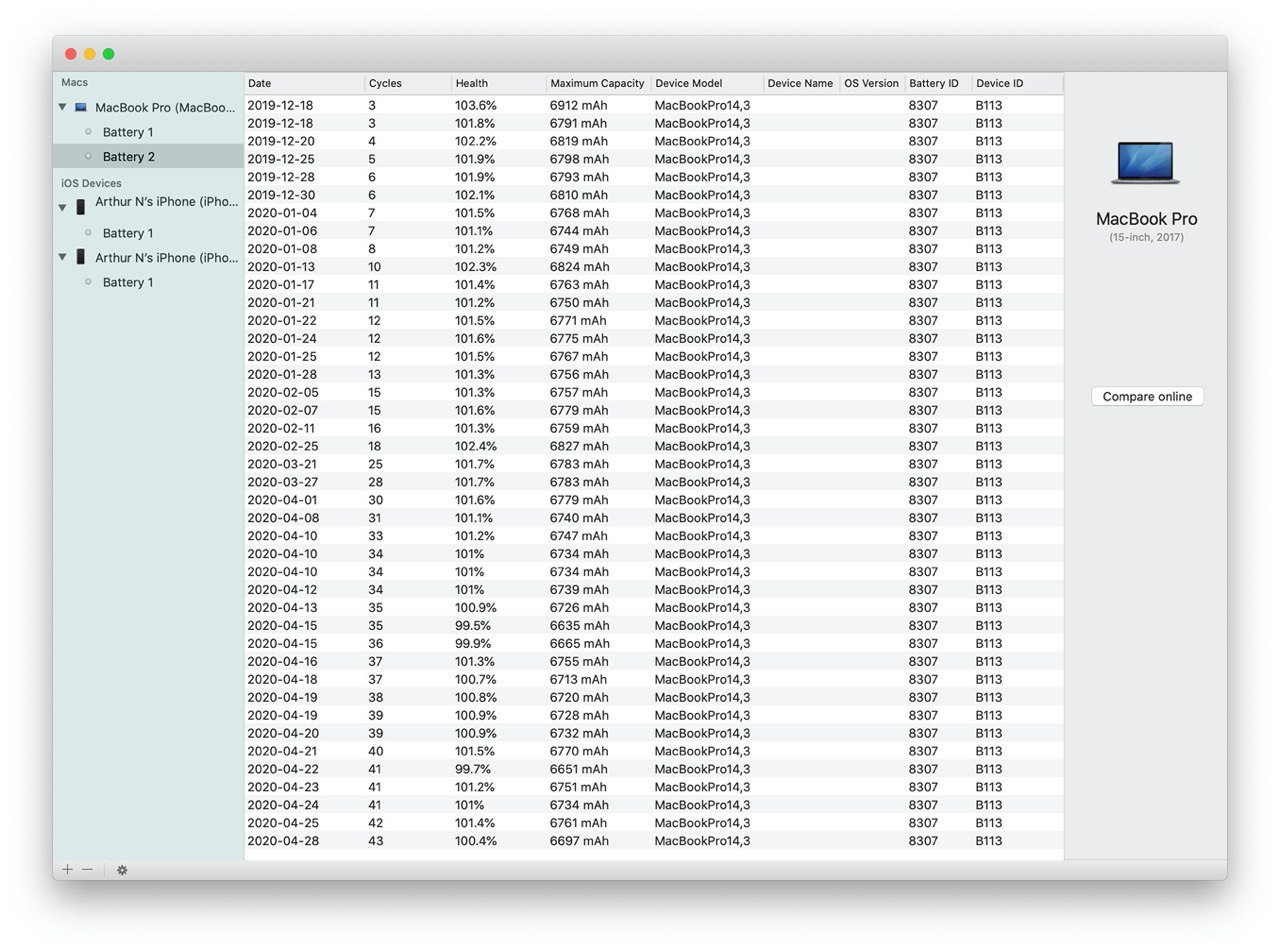Click the 2020-04-16 date cell

coord(281,662)
